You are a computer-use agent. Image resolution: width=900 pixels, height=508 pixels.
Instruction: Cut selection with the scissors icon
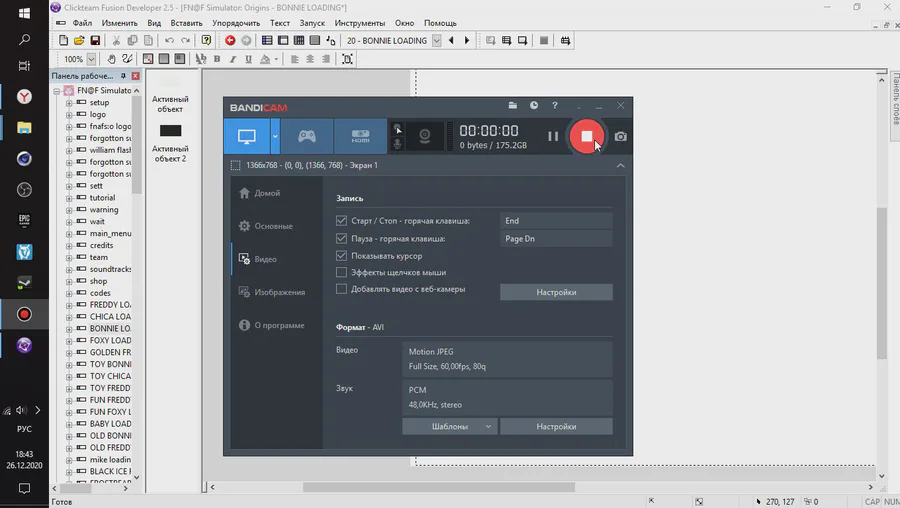(116, 41)
